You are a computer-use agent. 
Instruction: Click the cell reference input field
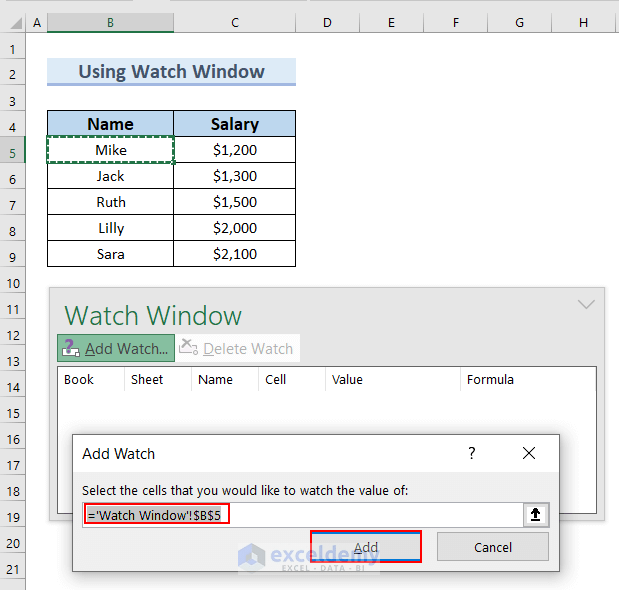pyautogui.click(x=303, y=515)
